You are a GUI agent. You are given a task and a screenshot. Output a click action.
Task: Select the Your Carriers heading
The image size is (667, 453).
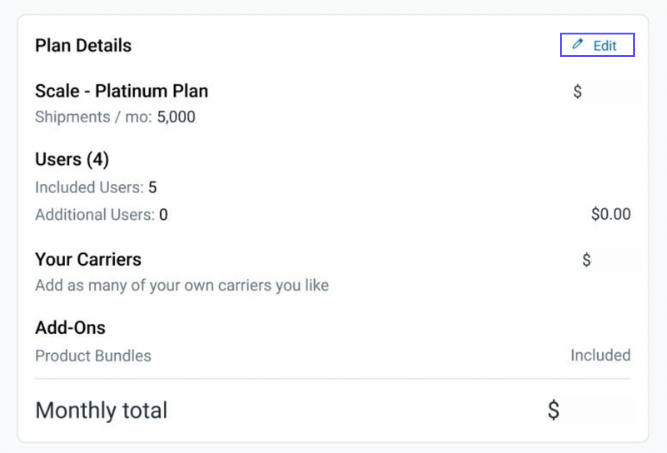coord(88,260)
